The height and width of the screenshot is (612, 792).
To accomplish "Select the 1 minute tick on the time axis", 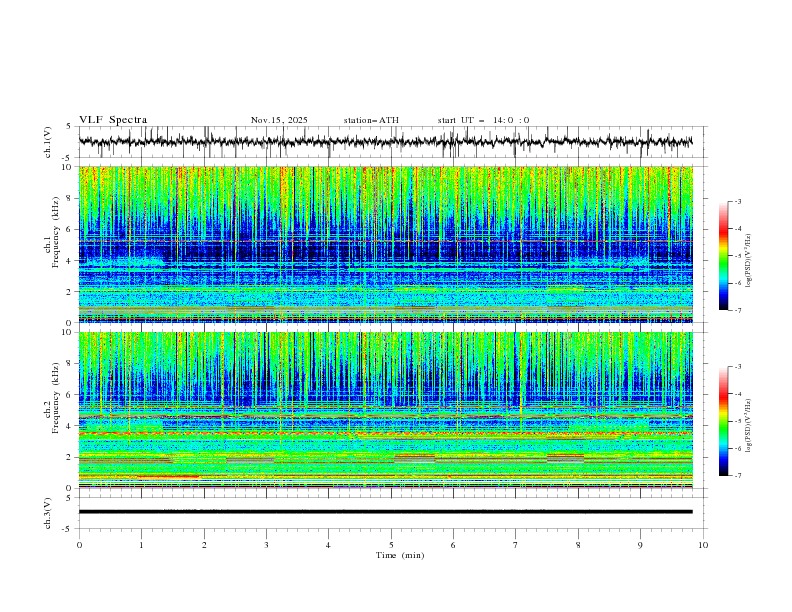I will (x=141, y=544).
